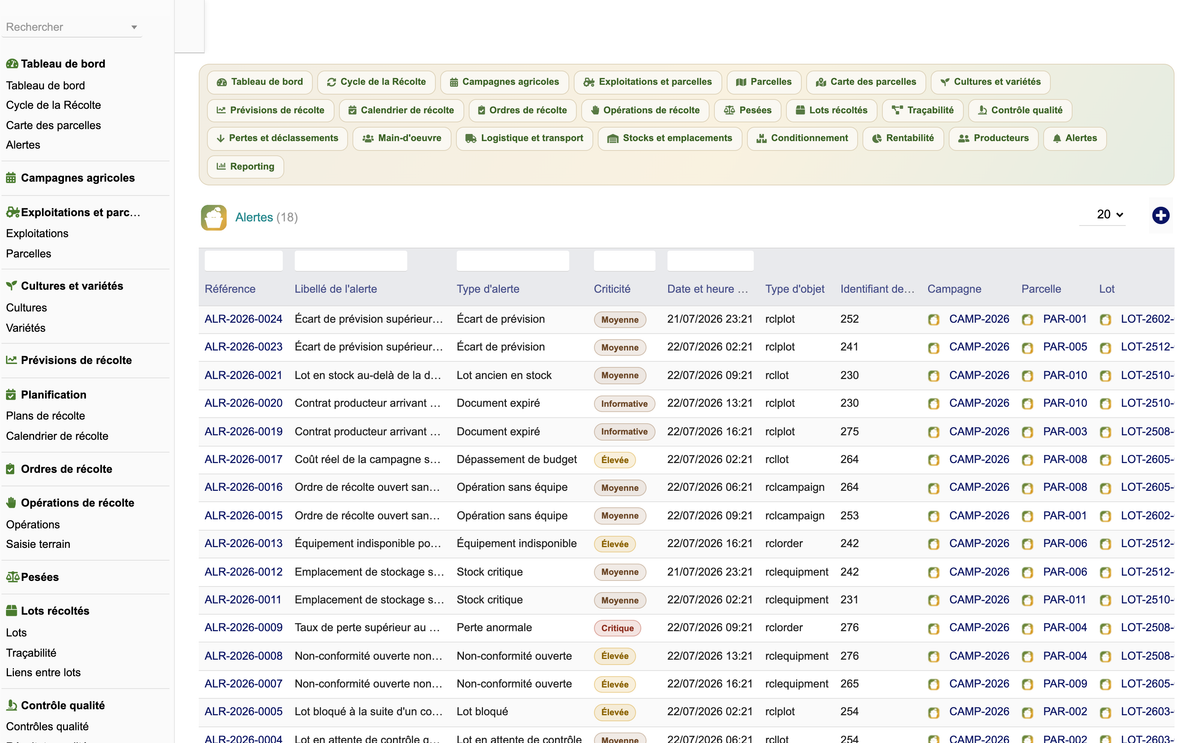This screenshot has height=743, width=1200.
Task: Click the Élevée badge in row ALR-2026-0017
Action: tap(615, 460)
